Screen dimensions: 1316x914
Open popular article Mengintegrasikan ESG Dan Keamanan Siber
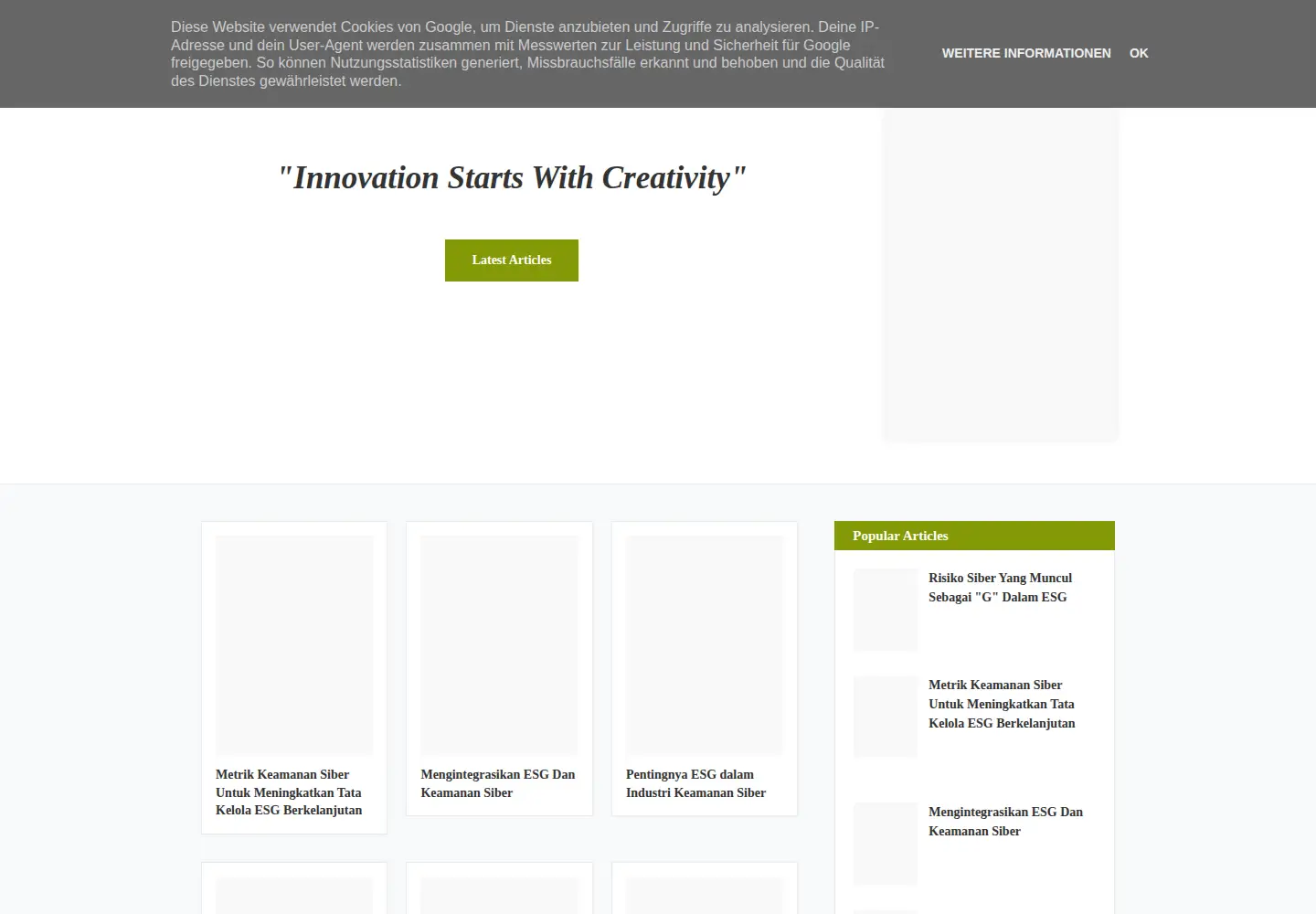1005,822
